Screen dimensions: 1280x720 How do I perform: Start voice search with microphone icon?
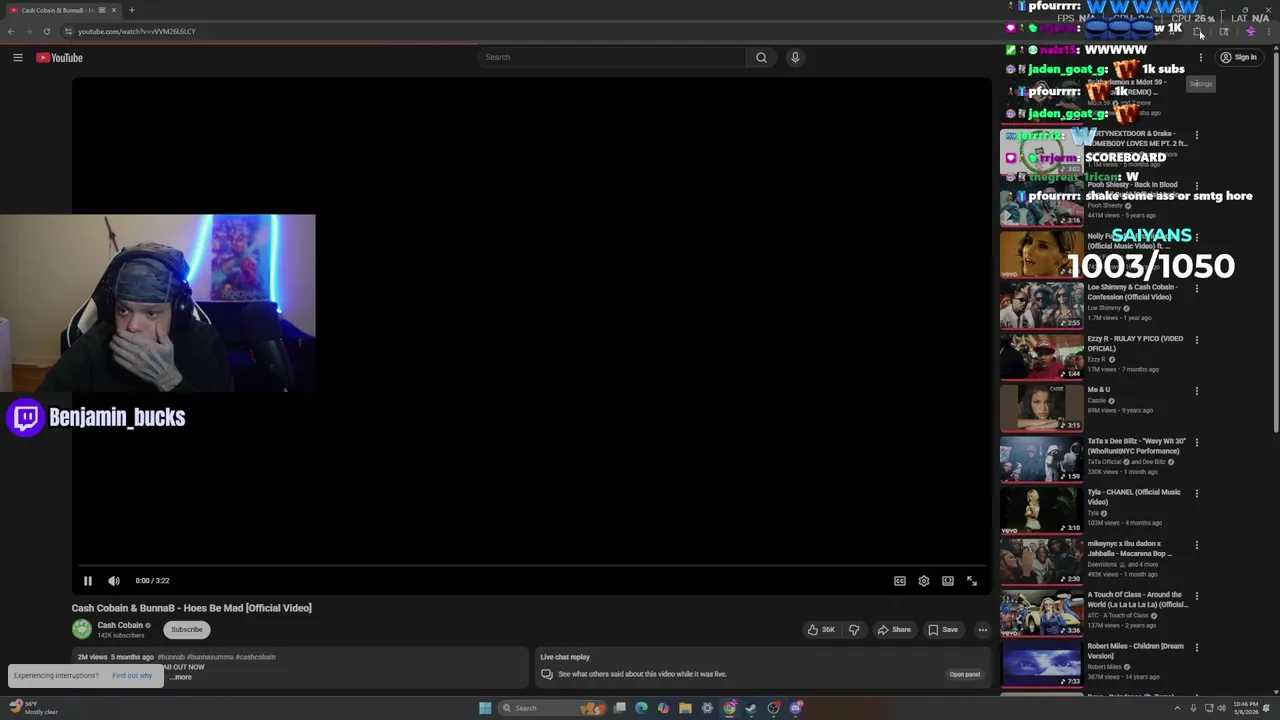click(x=795, y=57)
